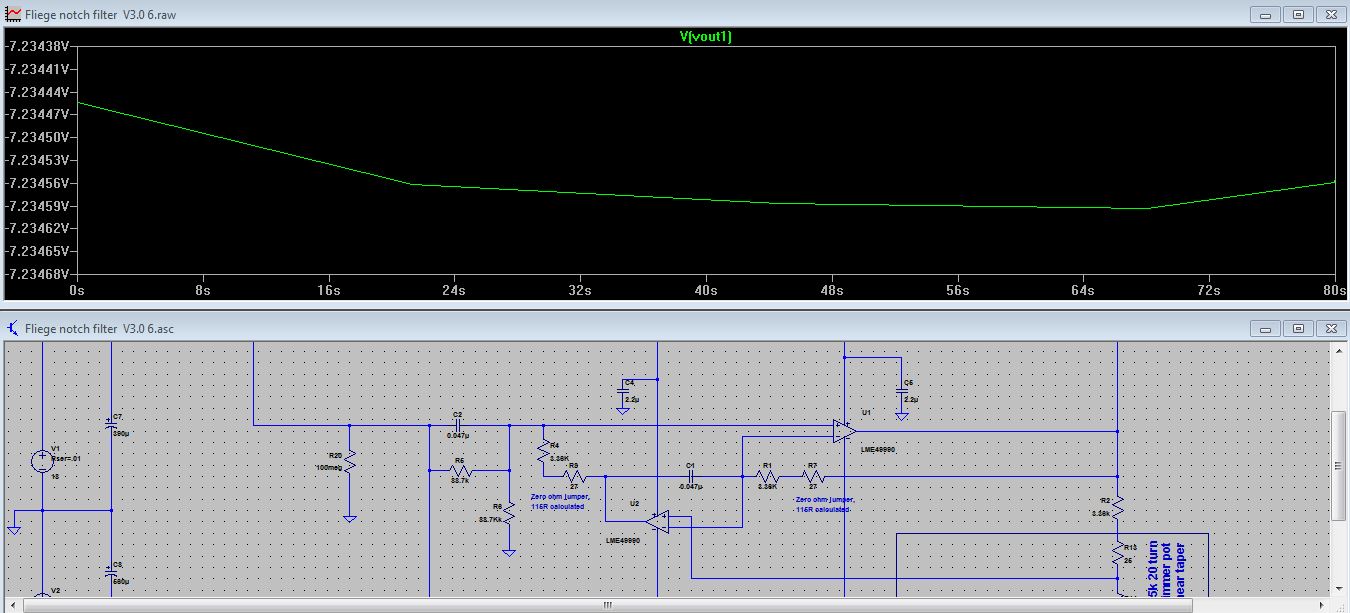The width and height of the screenshot is (1350, 613).
Task: Select resistor R1 3.38K symbol
Action: click(x=768, y=476)
